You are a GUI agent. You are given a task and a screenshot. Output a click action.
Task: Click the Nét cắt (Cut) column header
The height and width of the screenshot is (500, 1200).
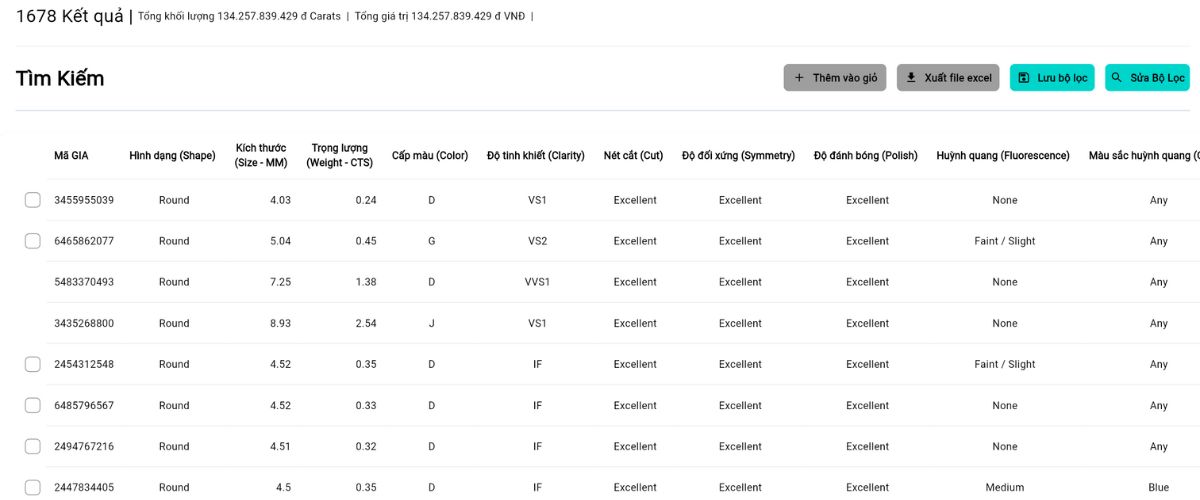tap(633, 155)
